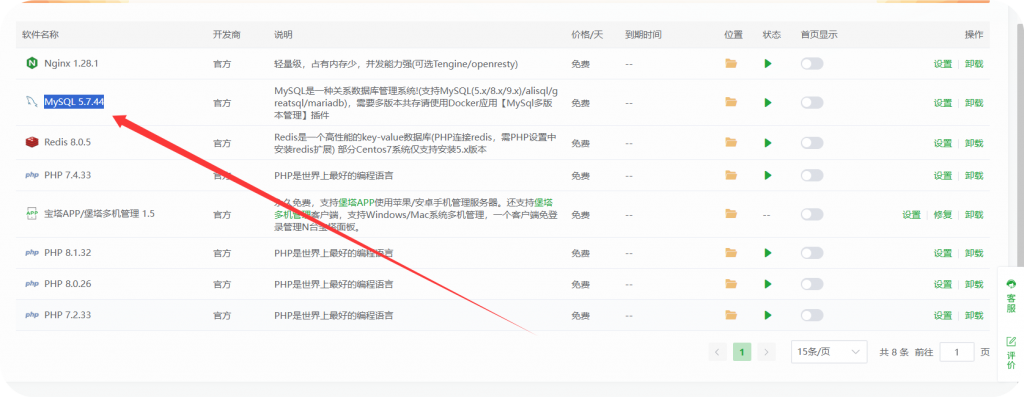Click 卸载 for Nginx 1.28.1
The image size is (1024, 397).
tap(974, 64)
